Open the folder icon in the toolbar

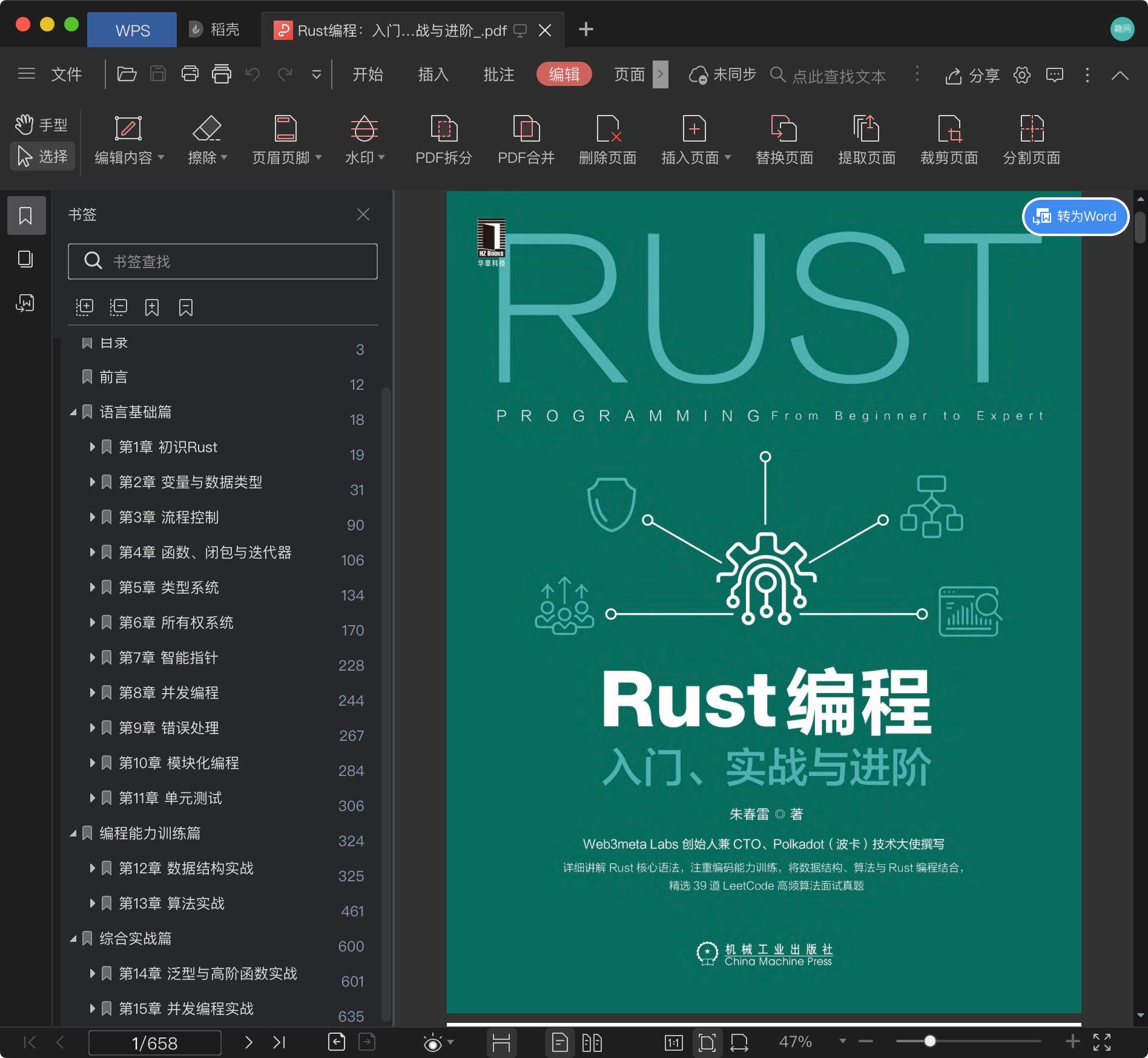(x=127, y=74)
